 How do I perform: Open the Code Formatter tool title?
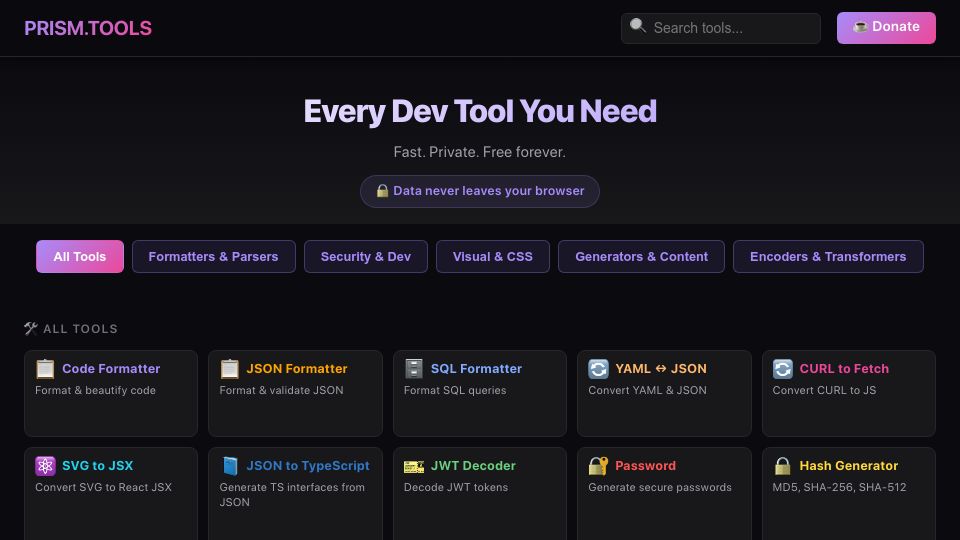(111, 369)
